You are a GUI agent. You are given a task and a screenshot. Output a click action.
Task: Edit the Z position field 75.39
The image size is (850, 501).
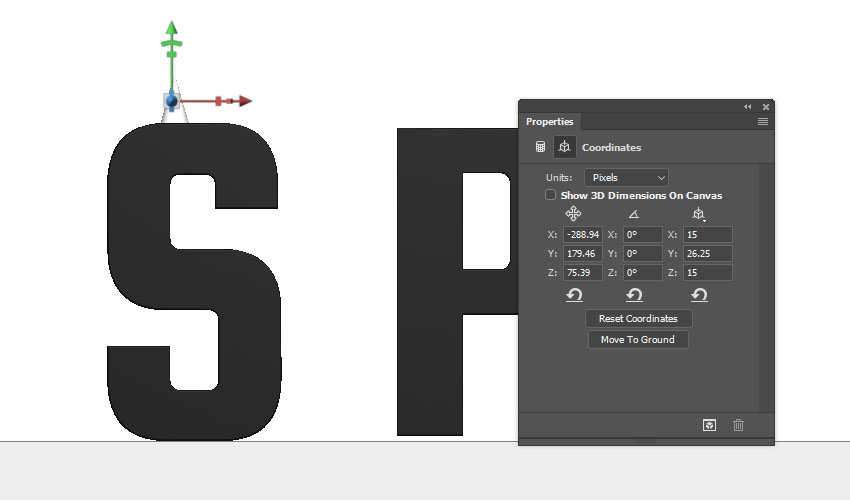583,272
